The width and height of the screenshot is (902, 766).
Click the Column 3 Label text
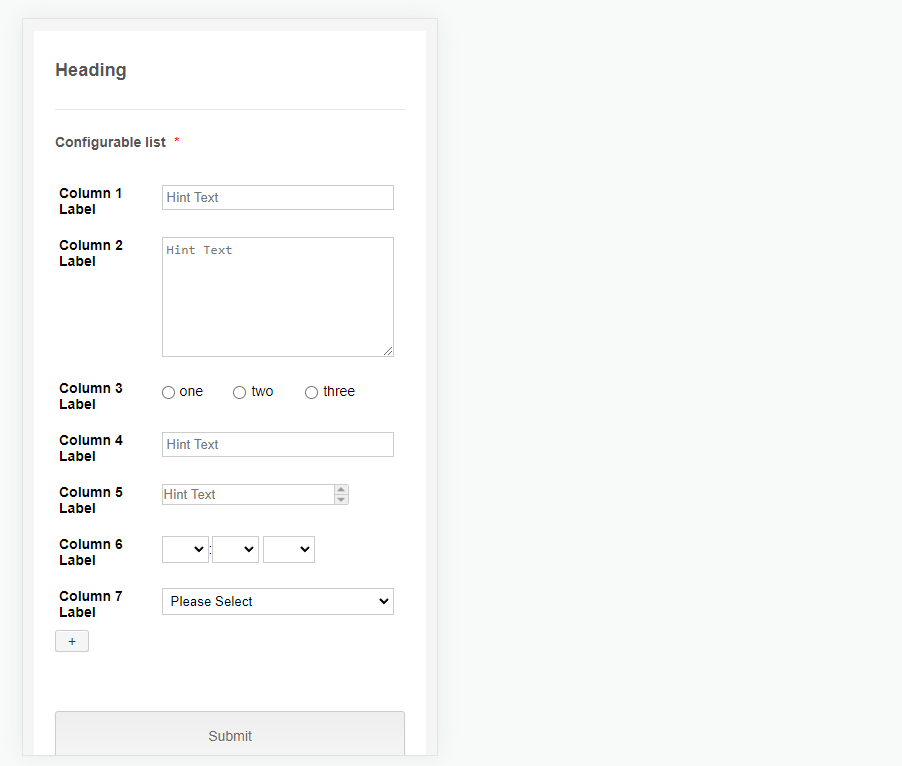click(x=91, y=396)
